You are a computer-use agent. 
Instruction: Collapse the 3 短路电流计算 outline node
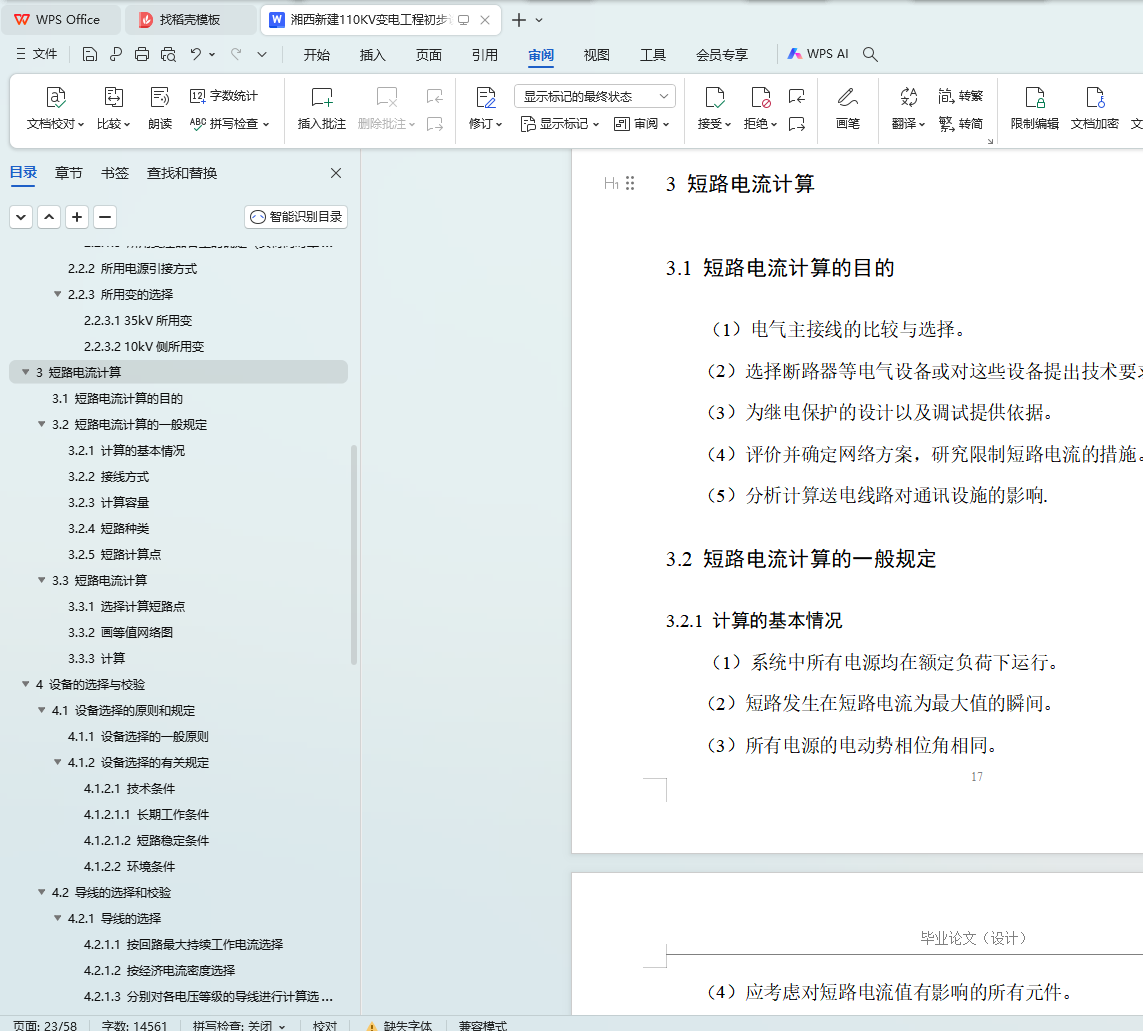click(26, 372)
